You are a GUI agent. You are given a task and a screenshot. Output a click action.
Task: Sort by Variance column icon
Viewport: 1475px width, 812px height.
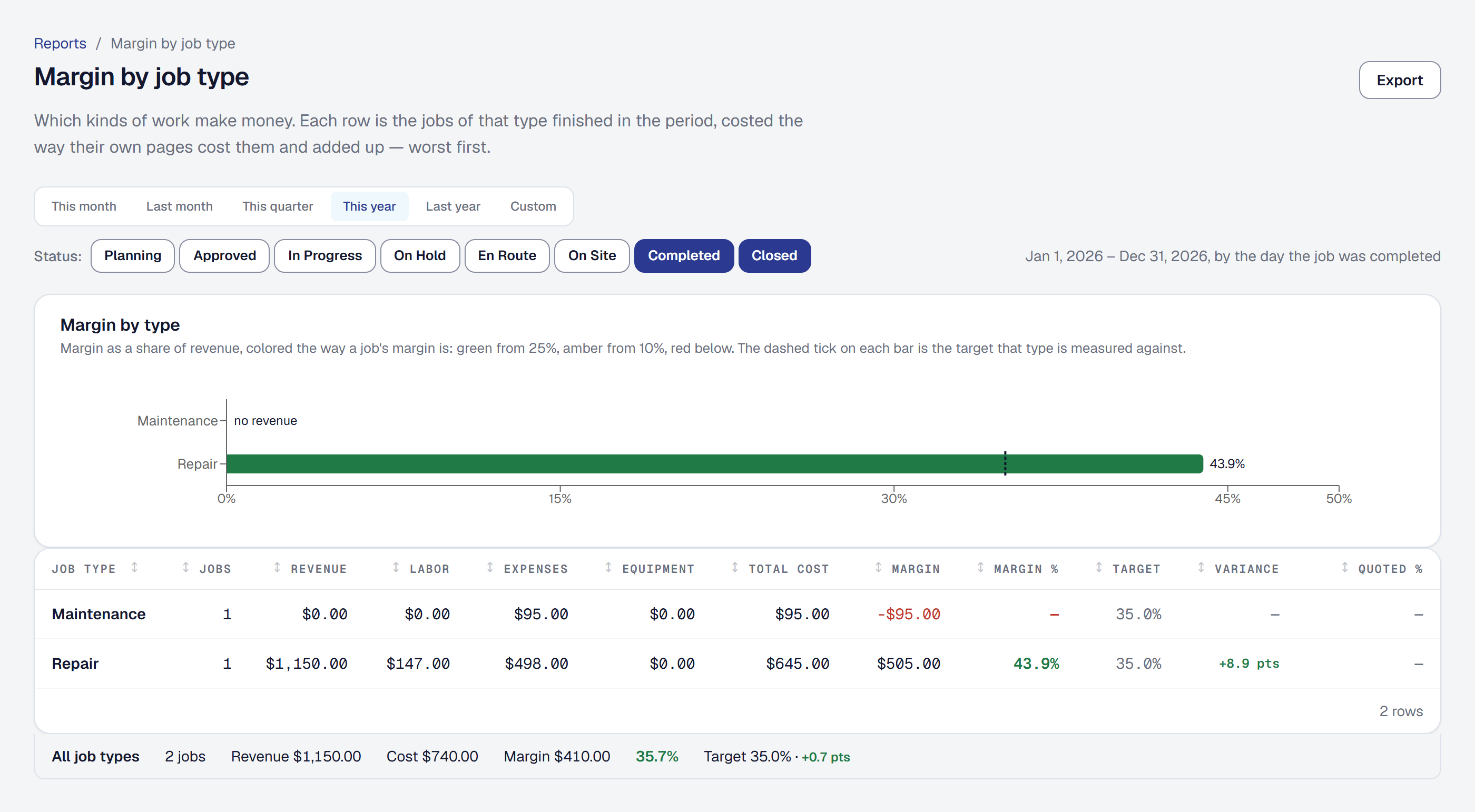[x=1201, y=567]
